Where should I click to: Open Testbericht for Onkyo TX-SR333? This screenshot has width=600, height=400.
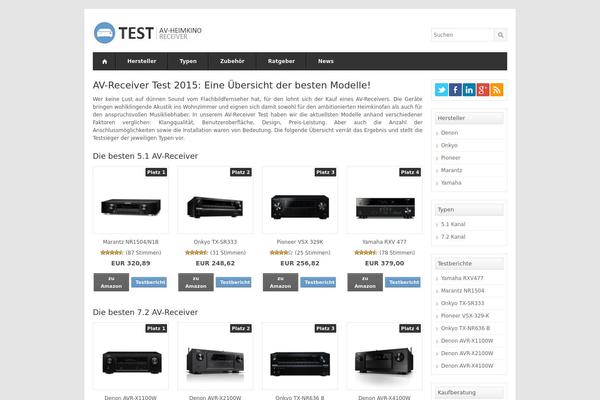tap(234, 282)
